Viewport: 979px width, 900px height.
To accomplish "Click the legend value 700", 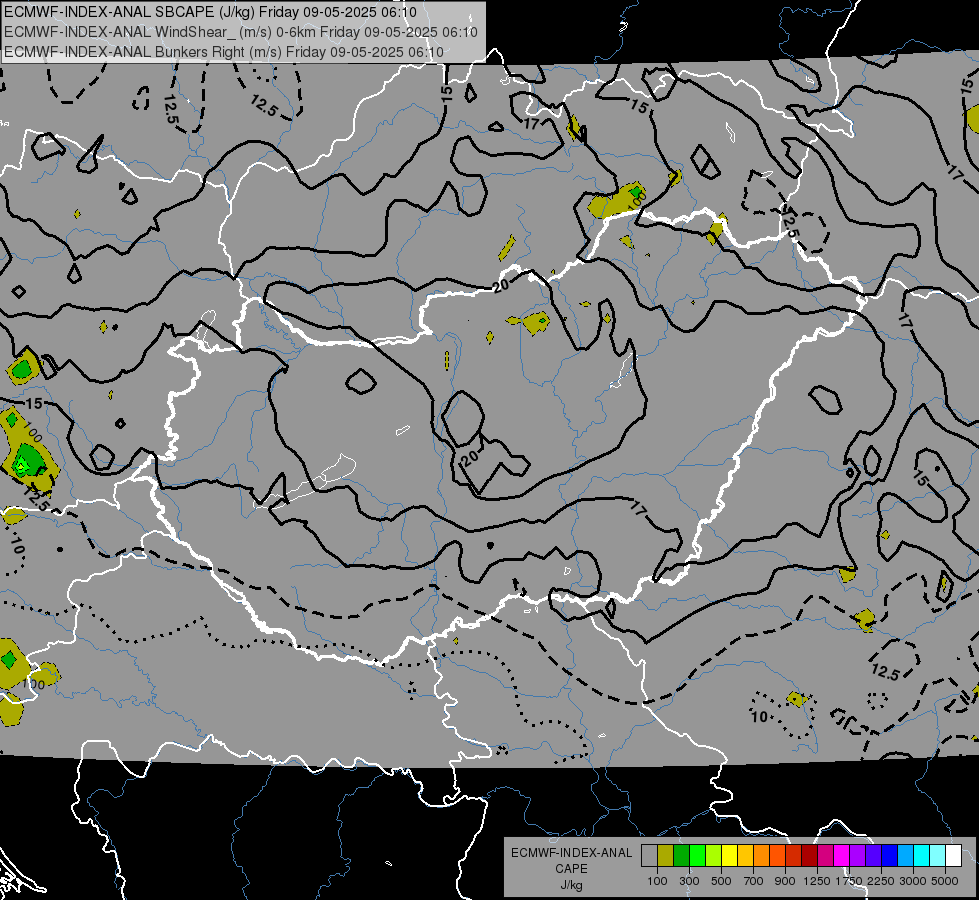I will tap(754, 881).
